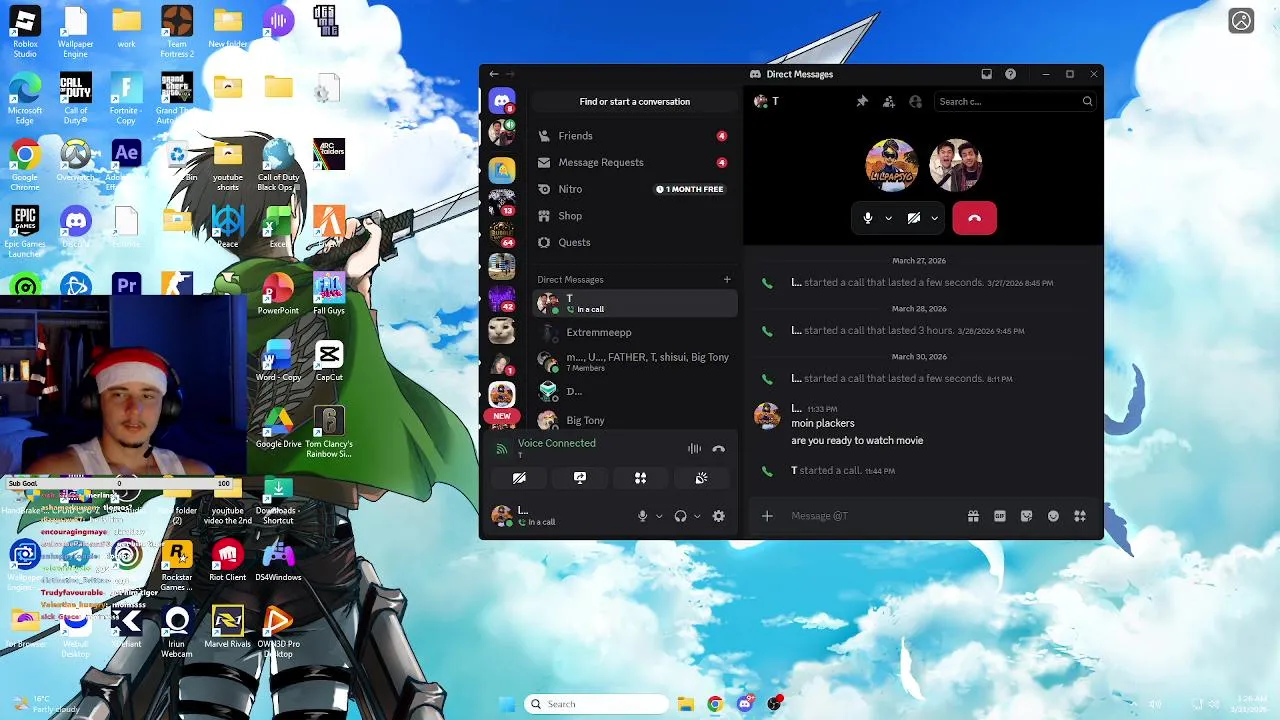
Task: Turn on camera button under Voice Connected
Action: [x=519, y=478]
